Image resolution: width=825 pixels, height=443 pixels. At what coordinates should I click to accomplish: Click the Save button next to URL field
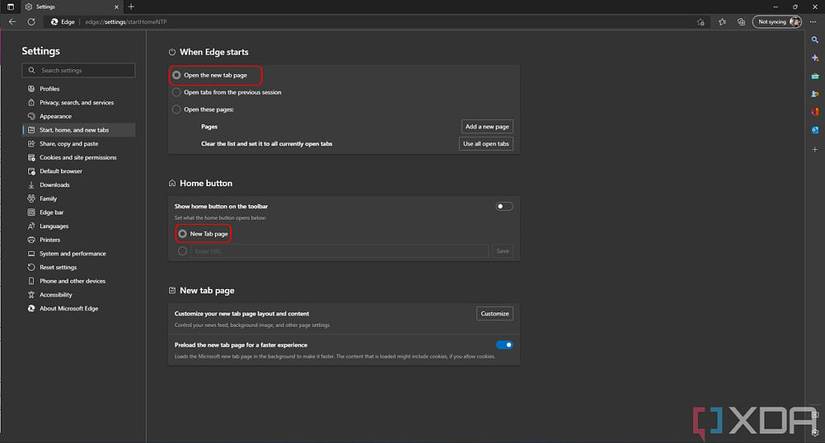[x=502, y=251]
